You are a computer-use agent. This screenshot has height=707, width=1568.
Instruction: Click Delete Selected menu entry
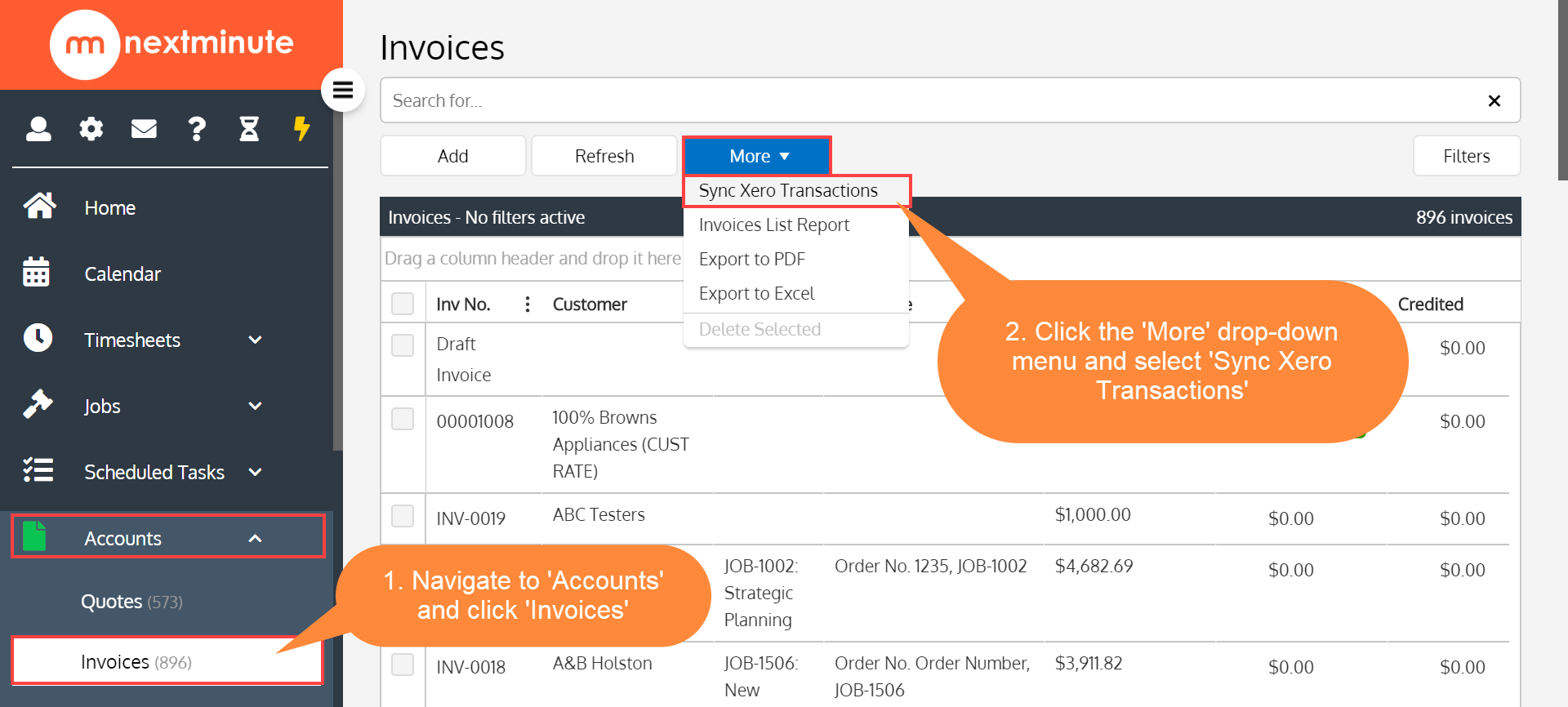click(759, 329)
